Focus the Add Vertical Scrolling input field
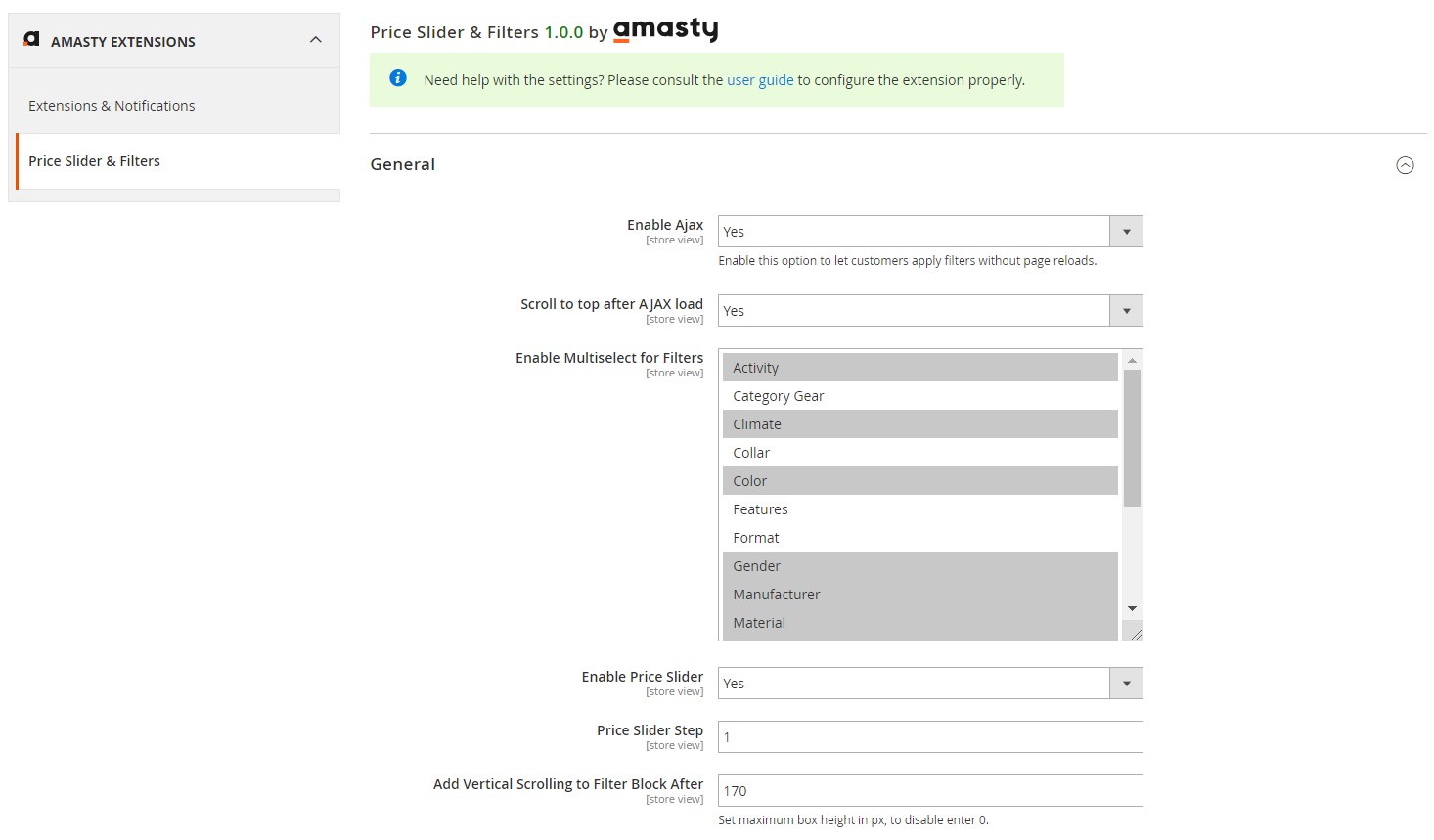Viewport: 1434px width, 840px height. [929, 791]
